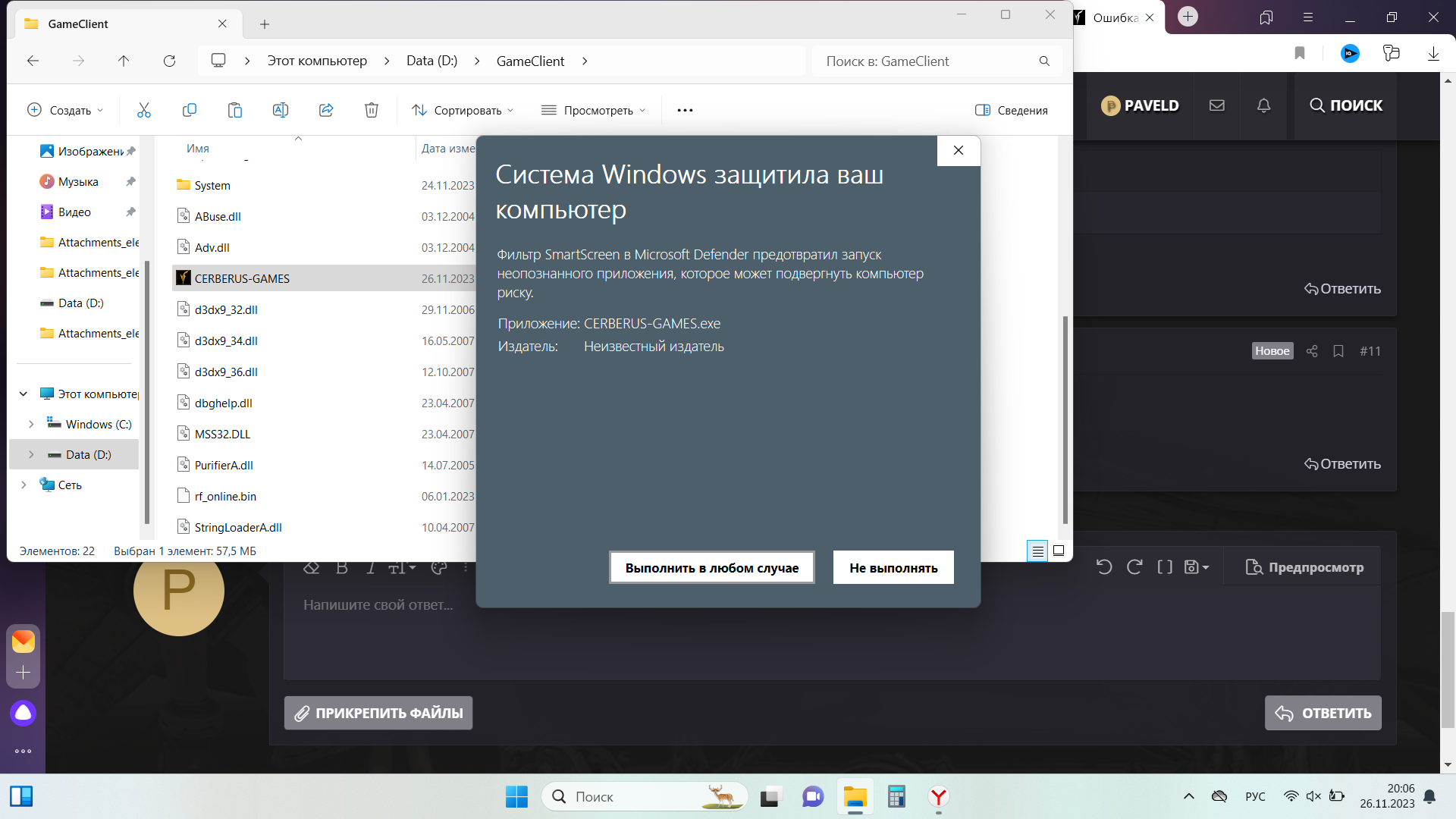Viewport: 1456px width, 819px height.
Task: Click the Paste clipboard icon in Explorer
Action: [x=235, y=110]
